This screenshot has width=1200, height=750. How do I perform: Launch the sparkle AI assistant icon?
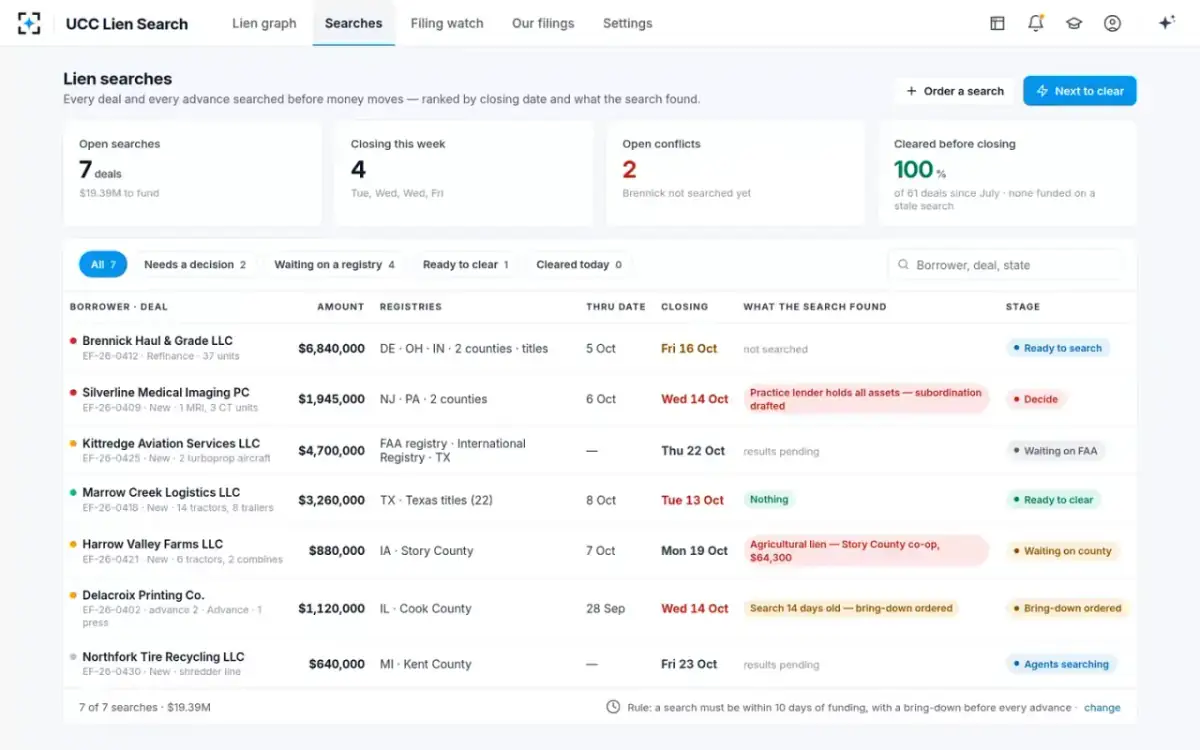1166,23
